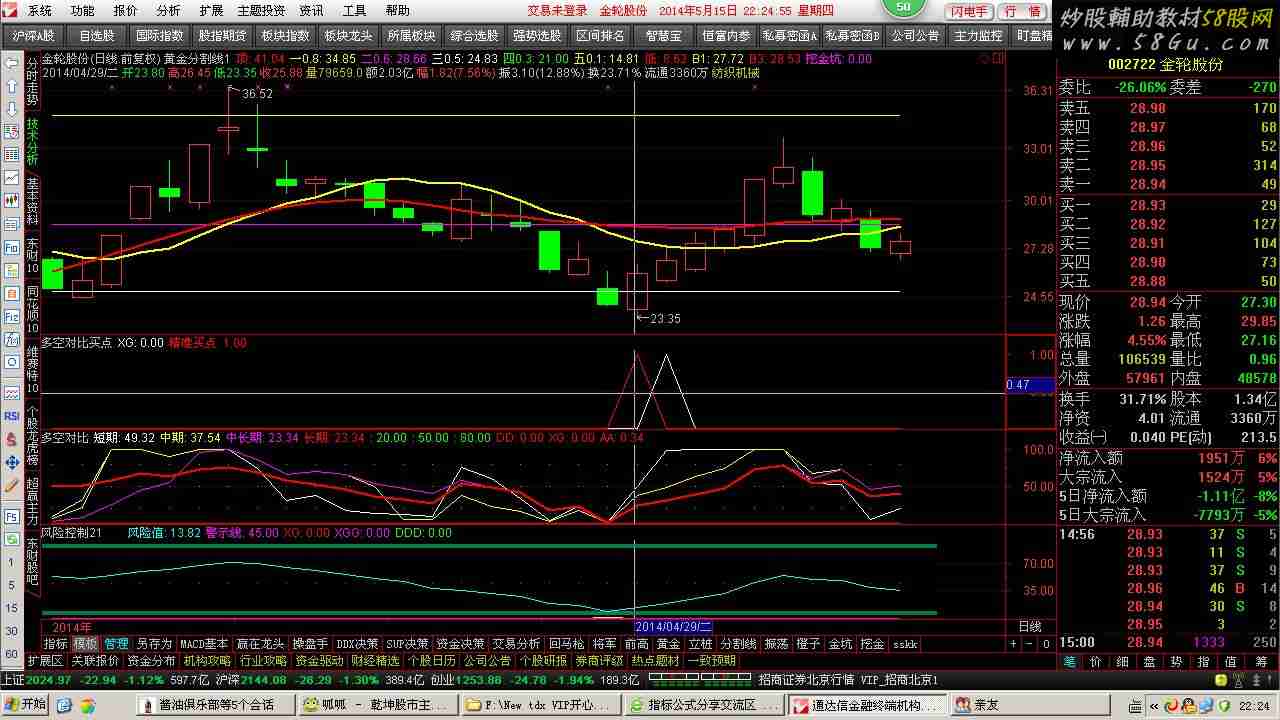Click the four-way move arrows icon
Screen dimensions: 1280x720
pyautogui.click(x=11, y=462)
